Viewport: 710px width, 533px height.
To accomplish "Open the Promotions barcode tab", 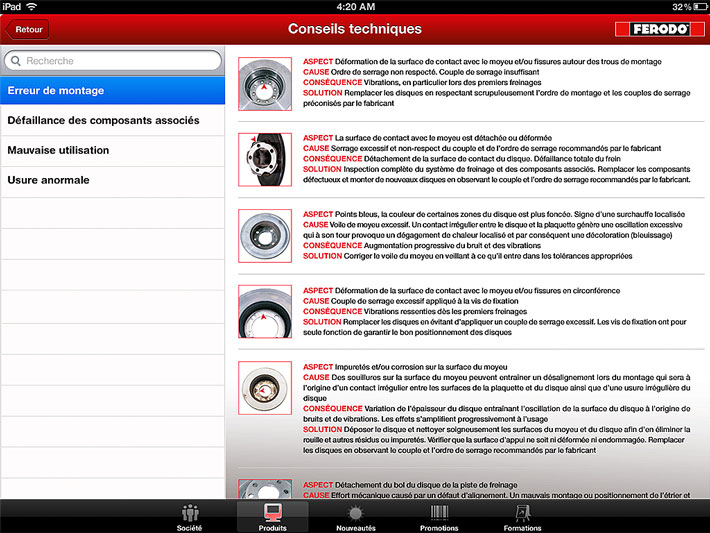I will point(439,517).
